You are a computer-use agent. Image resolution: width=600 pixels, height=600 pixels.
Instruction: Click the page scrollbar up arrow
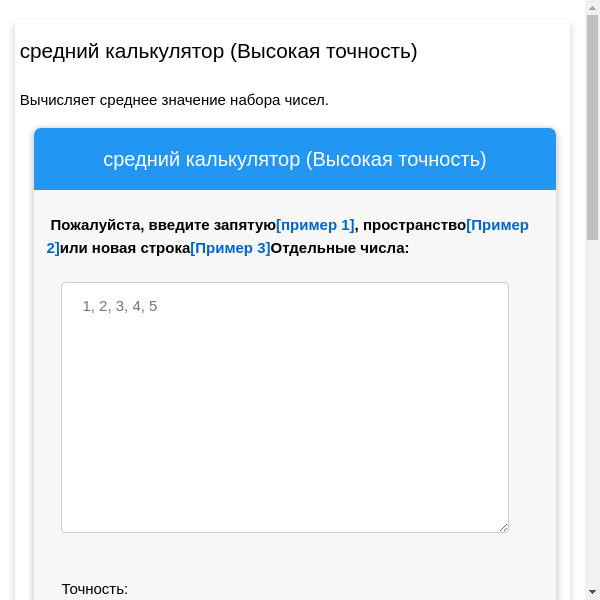[592, 7]
